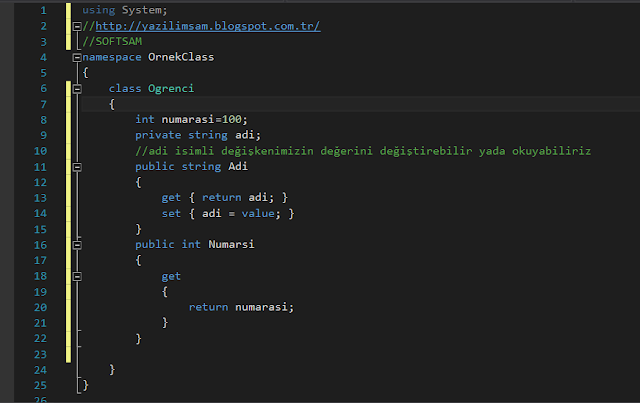The height and width of the screenshot is (403, 640).
Task: Click 'set { adi = value; }' line
Action: coord(228,214)
